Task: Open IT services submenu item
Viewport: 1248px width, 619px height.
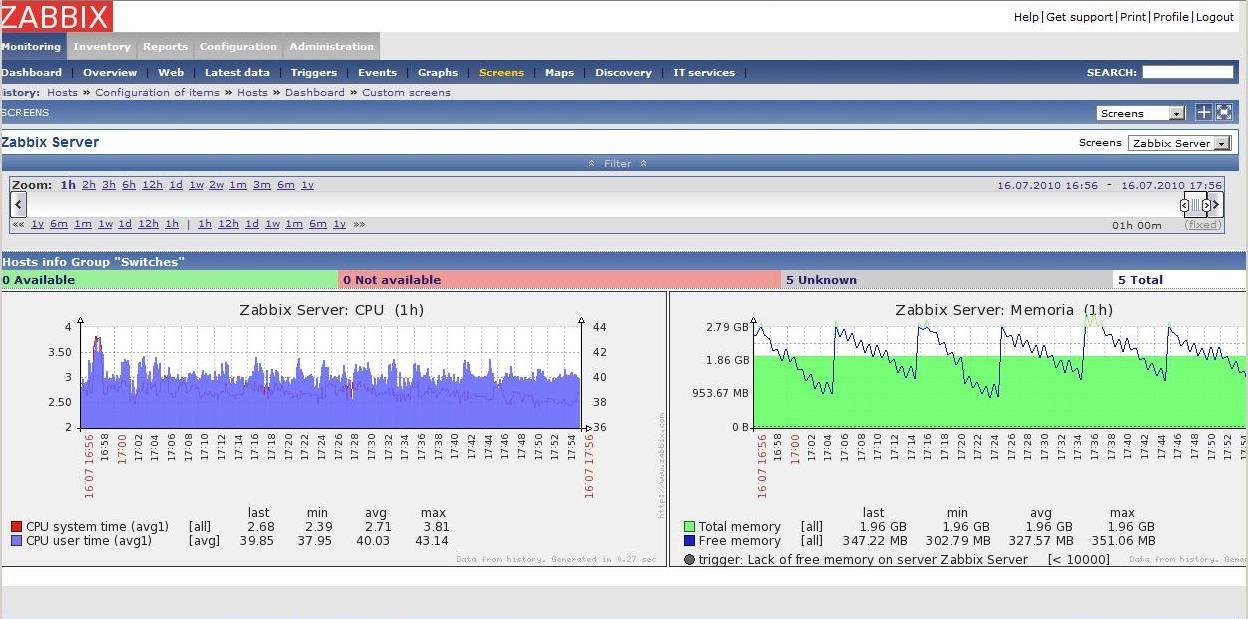Action: point(703,72)
